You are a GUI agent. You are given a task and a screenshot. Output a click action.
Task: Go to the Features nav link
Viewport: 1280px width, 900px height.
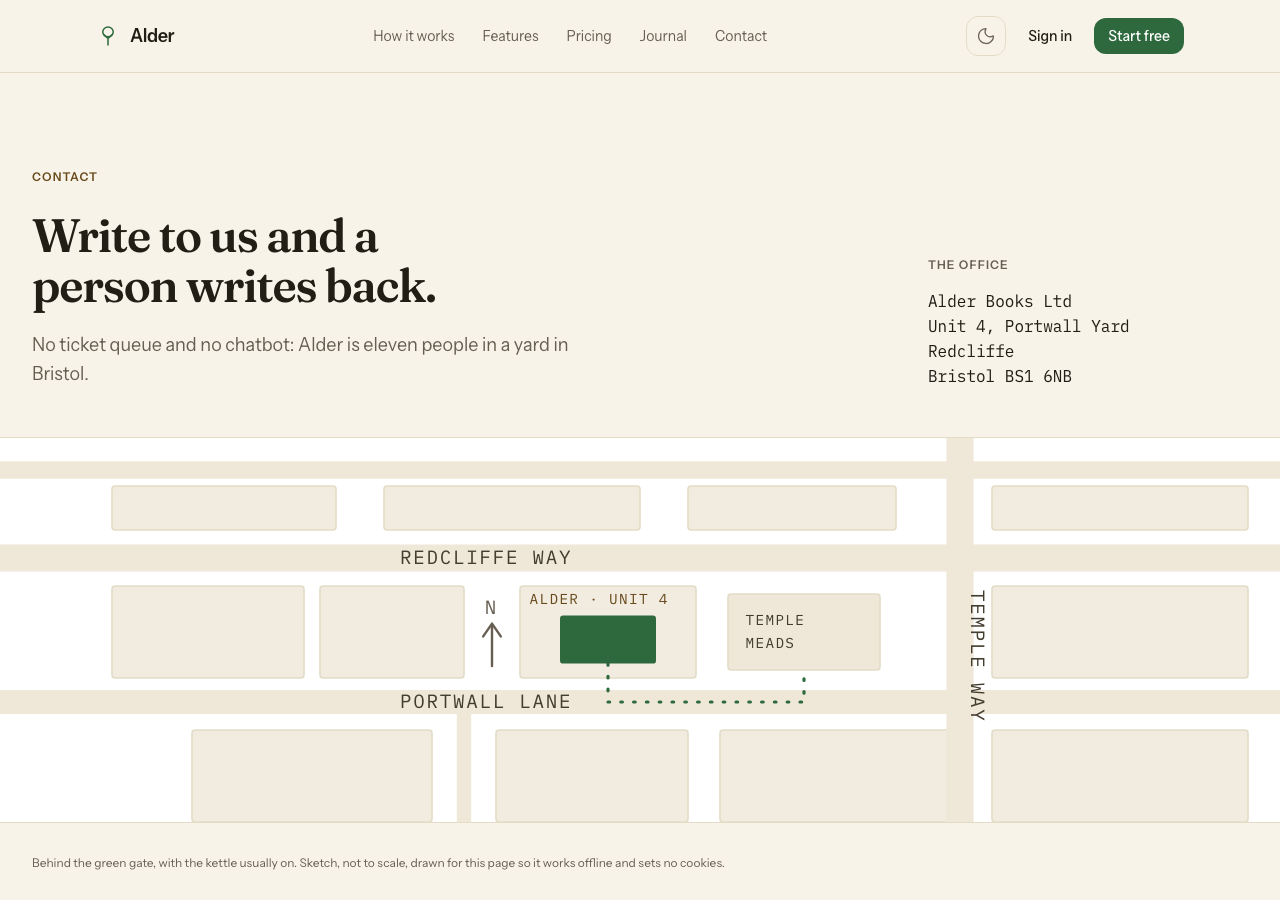tap(510, 36)
